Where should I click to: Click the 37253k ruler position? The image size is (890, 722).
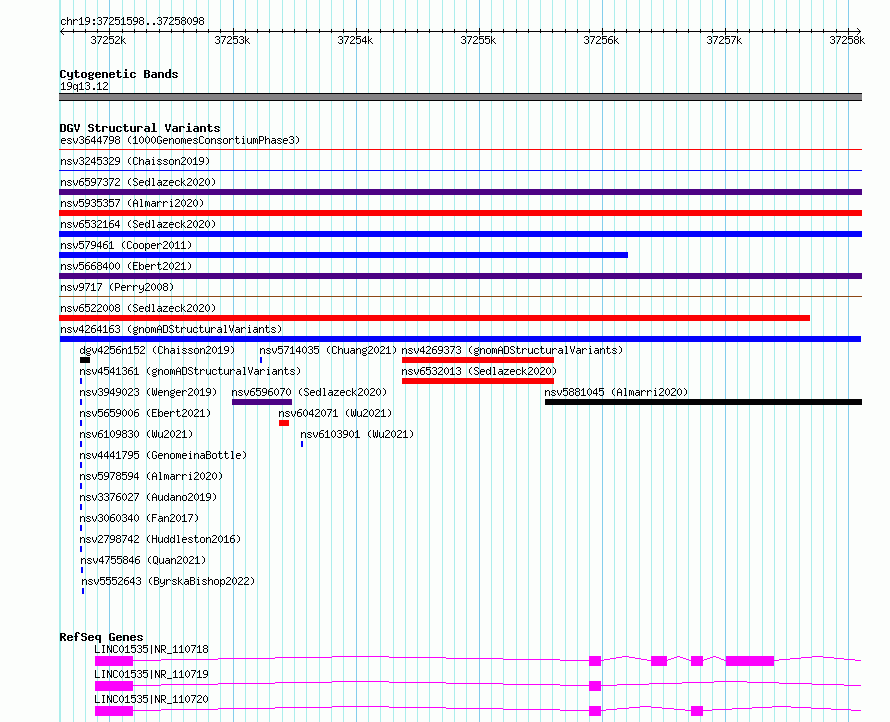pyautogui.click(x=232, y=40)
